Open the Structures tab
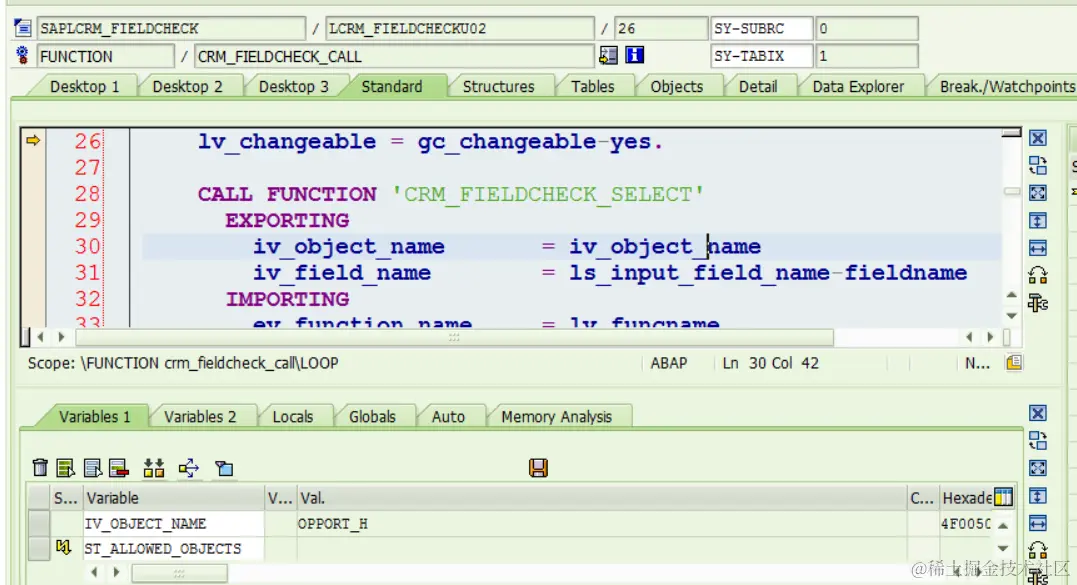The image size is (1077, 585). [498, 87]
